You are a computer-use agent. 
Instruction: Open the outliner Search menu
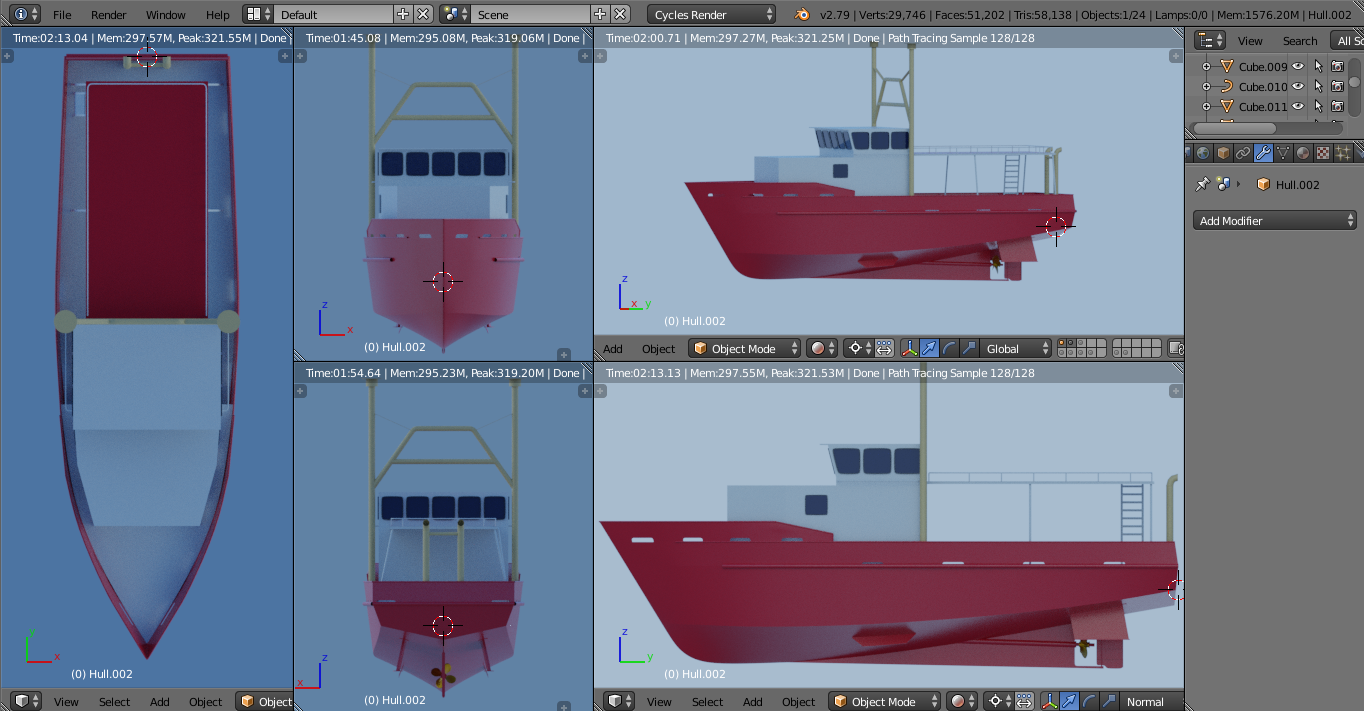pos(1300,41)
